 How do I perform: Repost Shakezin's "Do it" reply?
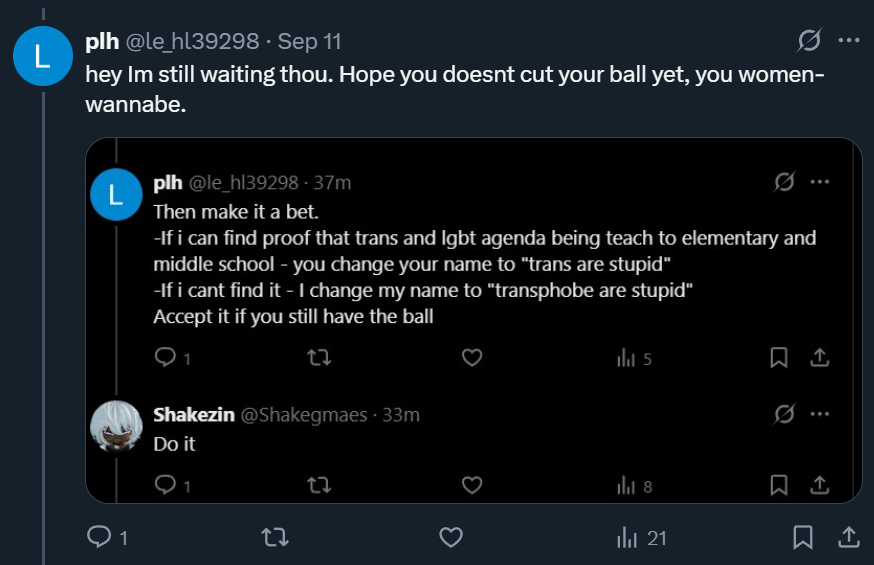(319, 486)
